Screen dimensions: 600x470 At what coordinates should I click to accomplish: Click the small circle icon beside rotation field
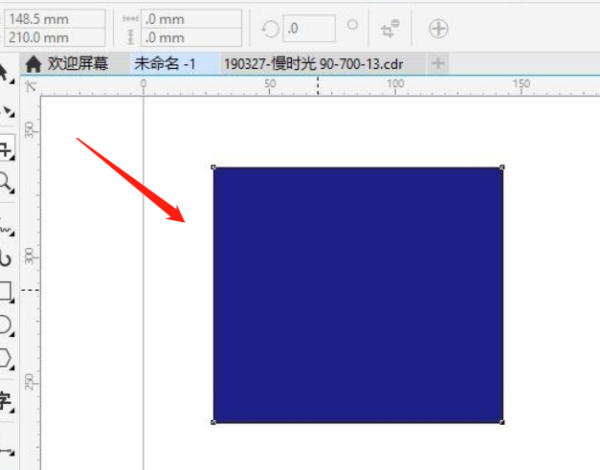click(352, 25)
